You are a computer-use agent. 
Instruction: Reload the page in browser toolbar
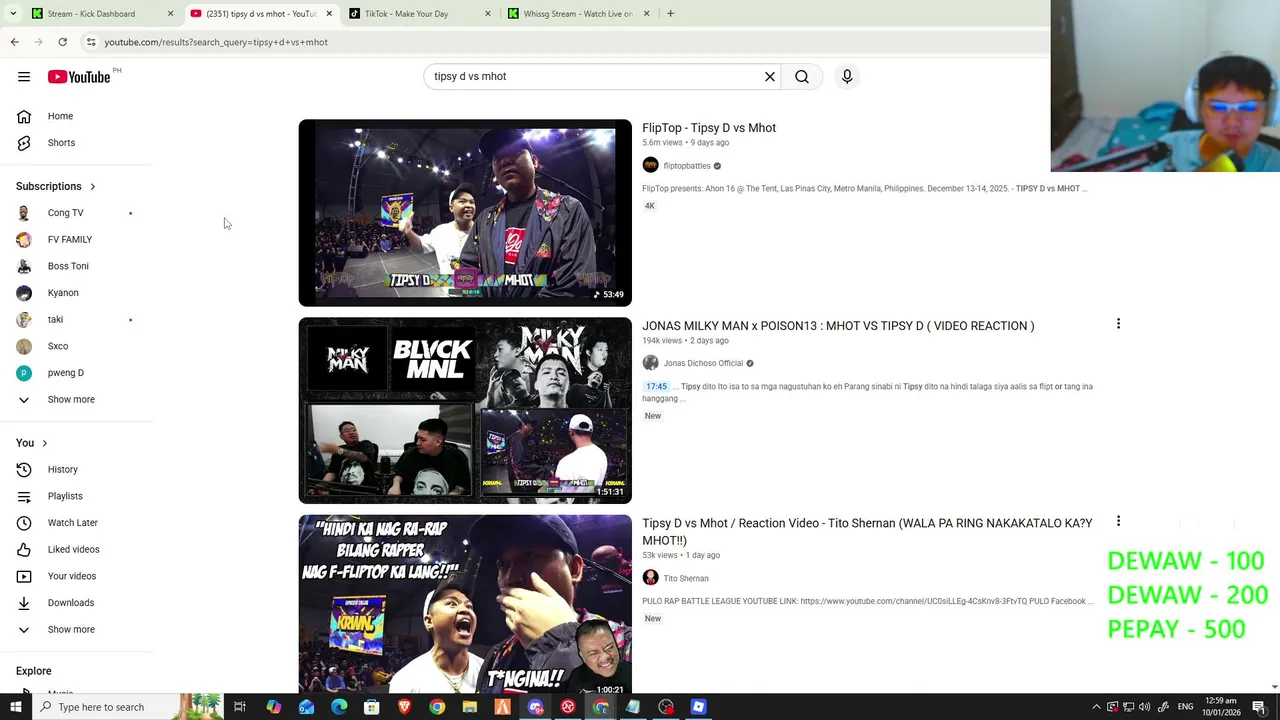point(62,42)
